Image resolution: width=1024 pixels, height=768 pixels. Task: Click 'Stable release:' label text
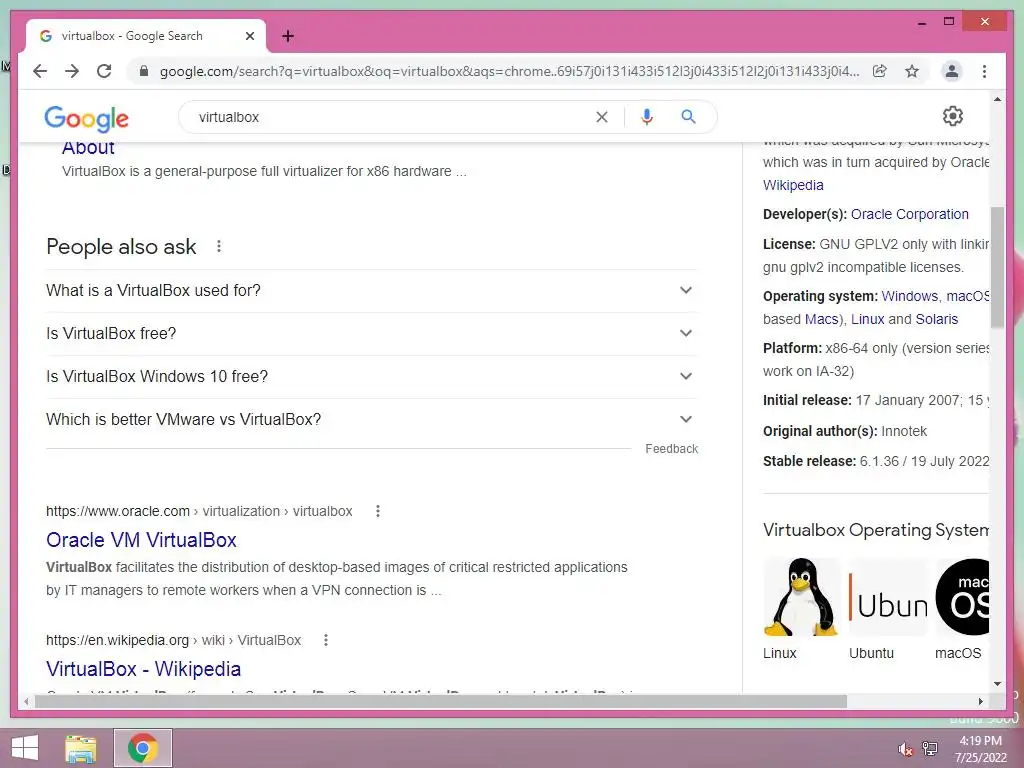[809, 461]
